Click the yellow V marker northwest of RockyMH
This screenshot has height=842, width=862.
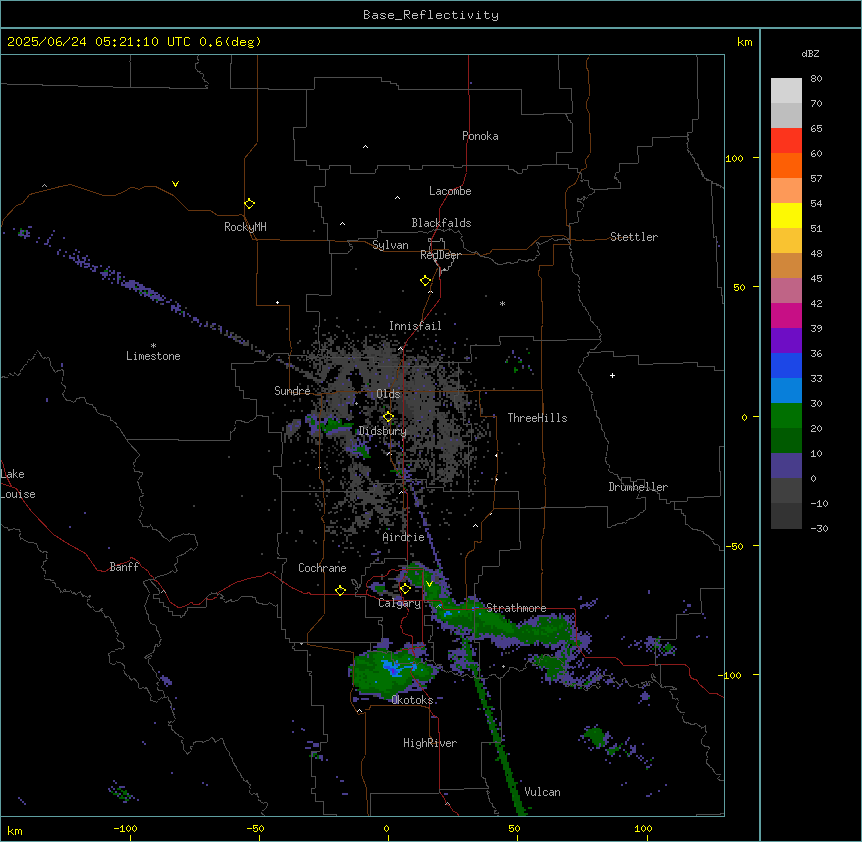pyautogui.click(x=175, y=184)
